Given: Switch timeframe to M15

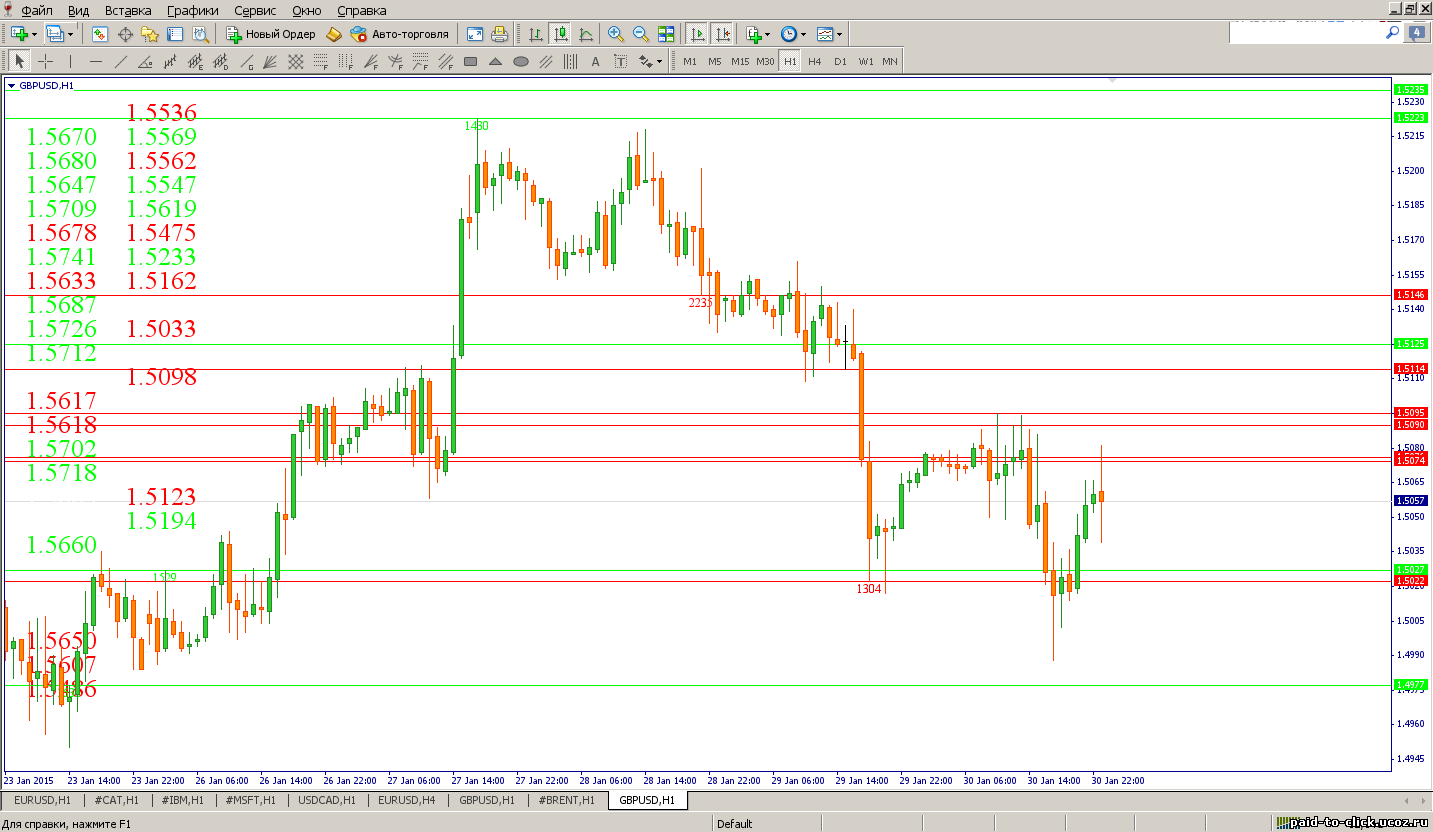Looking at the screenshot, I should tap(740, 62).
